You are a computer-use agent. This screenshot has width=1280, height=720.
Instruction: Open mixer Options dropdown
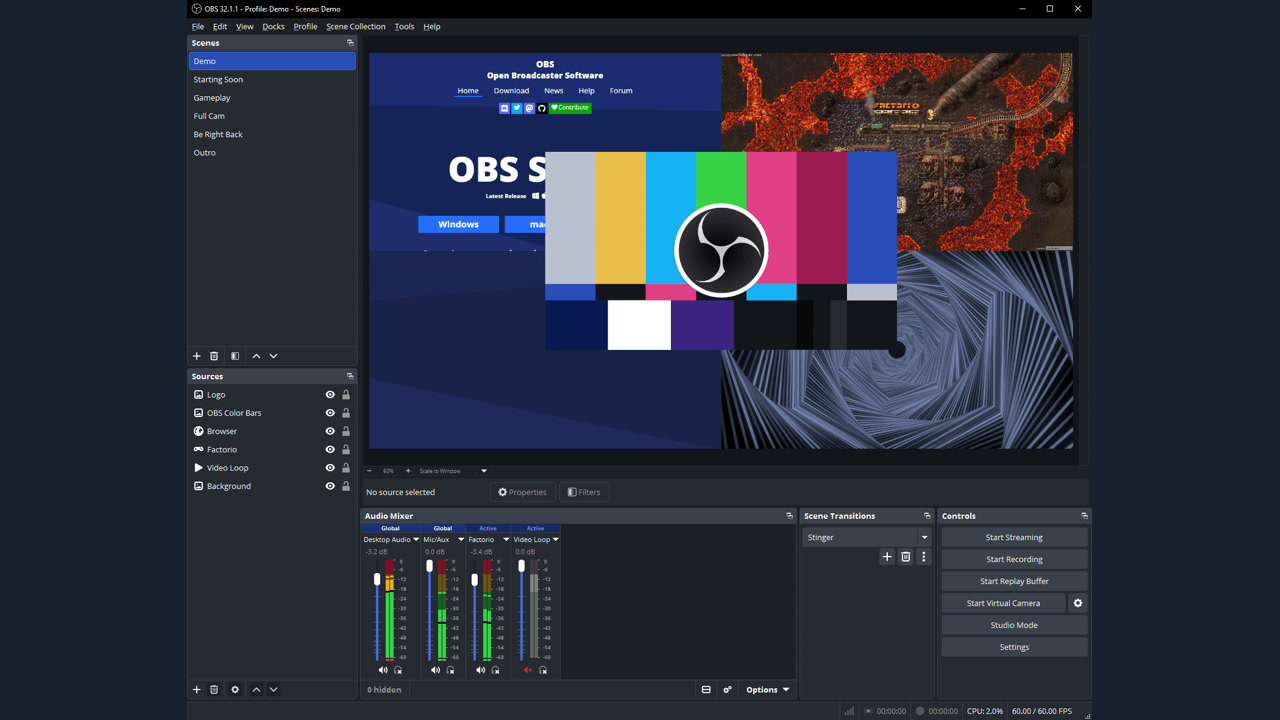767,689
